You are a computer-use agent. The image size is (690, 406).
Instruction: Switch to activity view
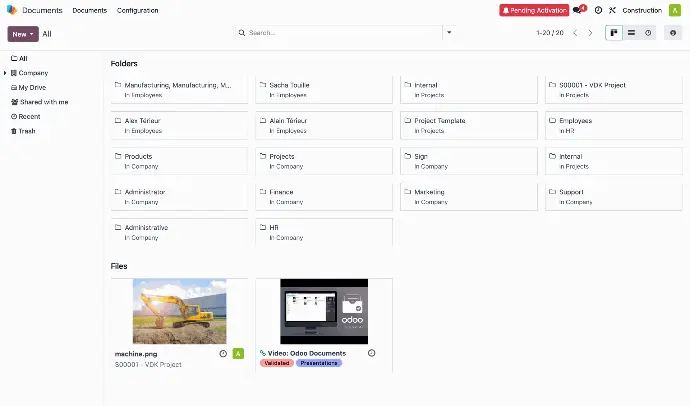tap(648, 33)
